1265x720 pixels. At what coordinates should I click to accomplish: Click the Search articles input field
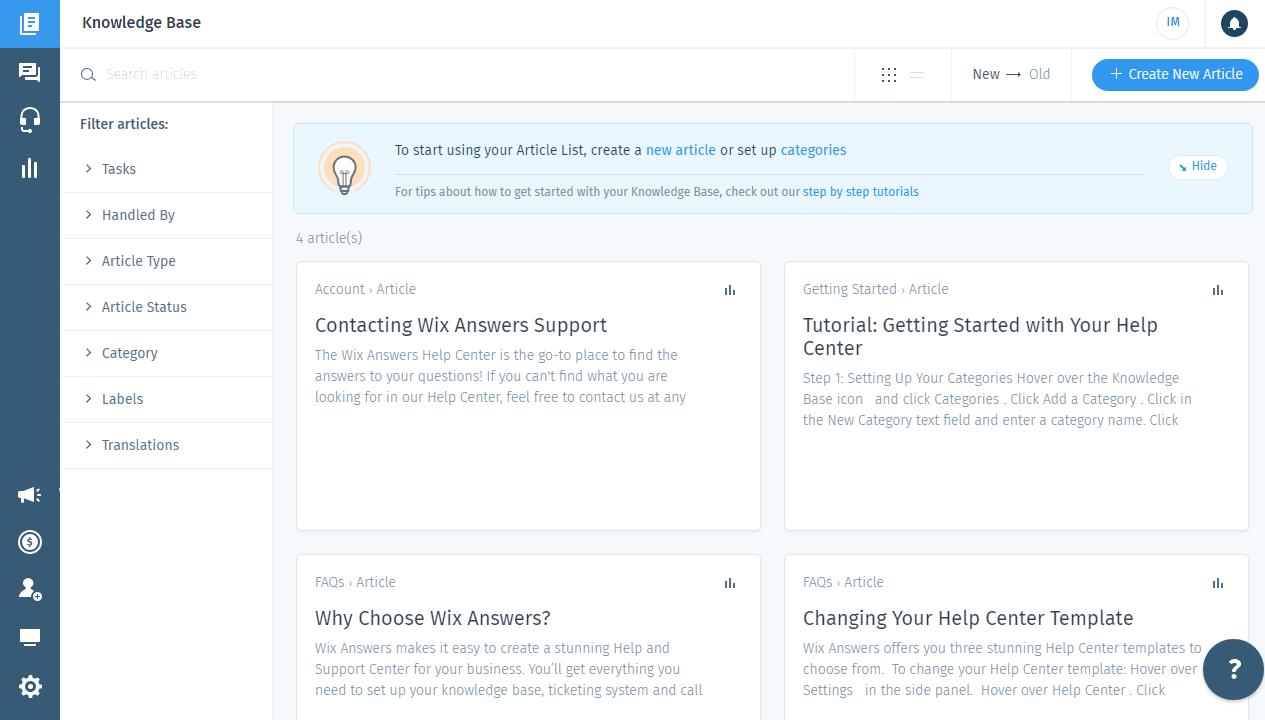coord(470,75)
